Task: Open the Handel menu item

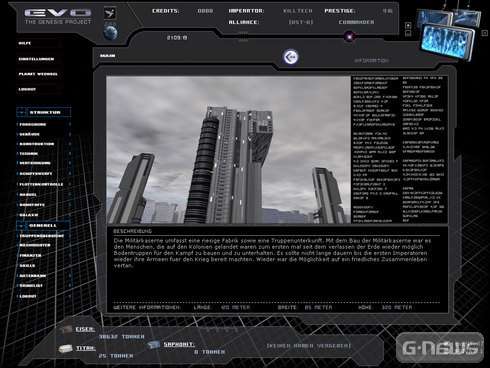Action: [28, 195]
